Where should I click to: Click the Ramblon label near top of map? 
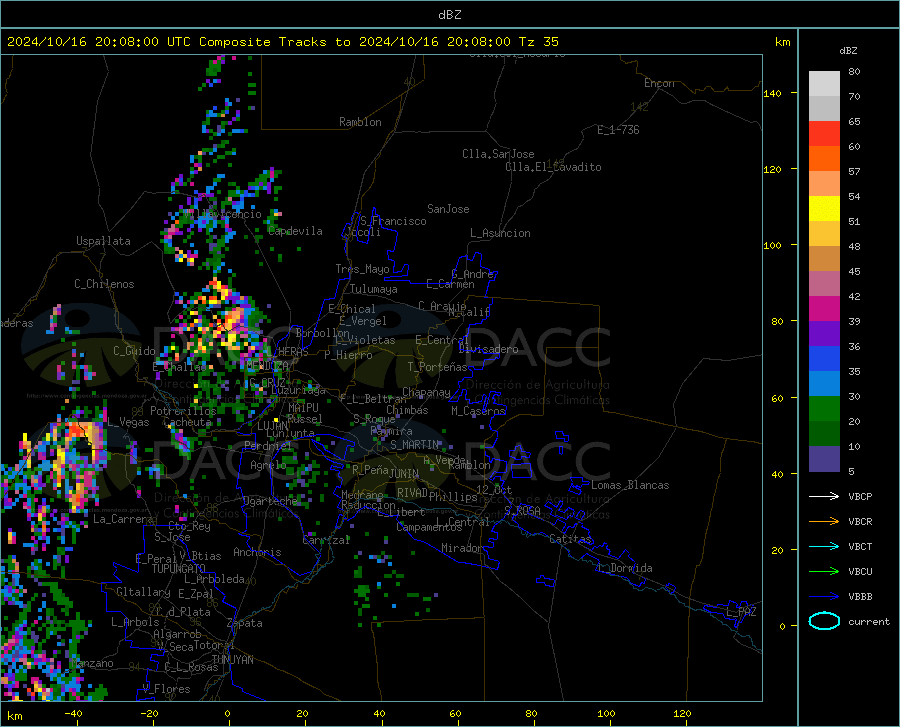click(360, 122)
